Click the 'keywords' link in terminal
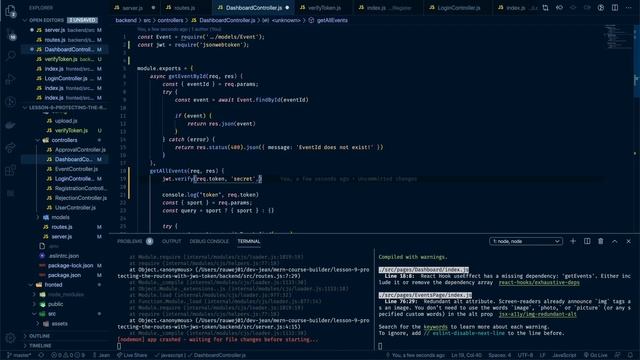640x360 pixels. coord(436,327)
